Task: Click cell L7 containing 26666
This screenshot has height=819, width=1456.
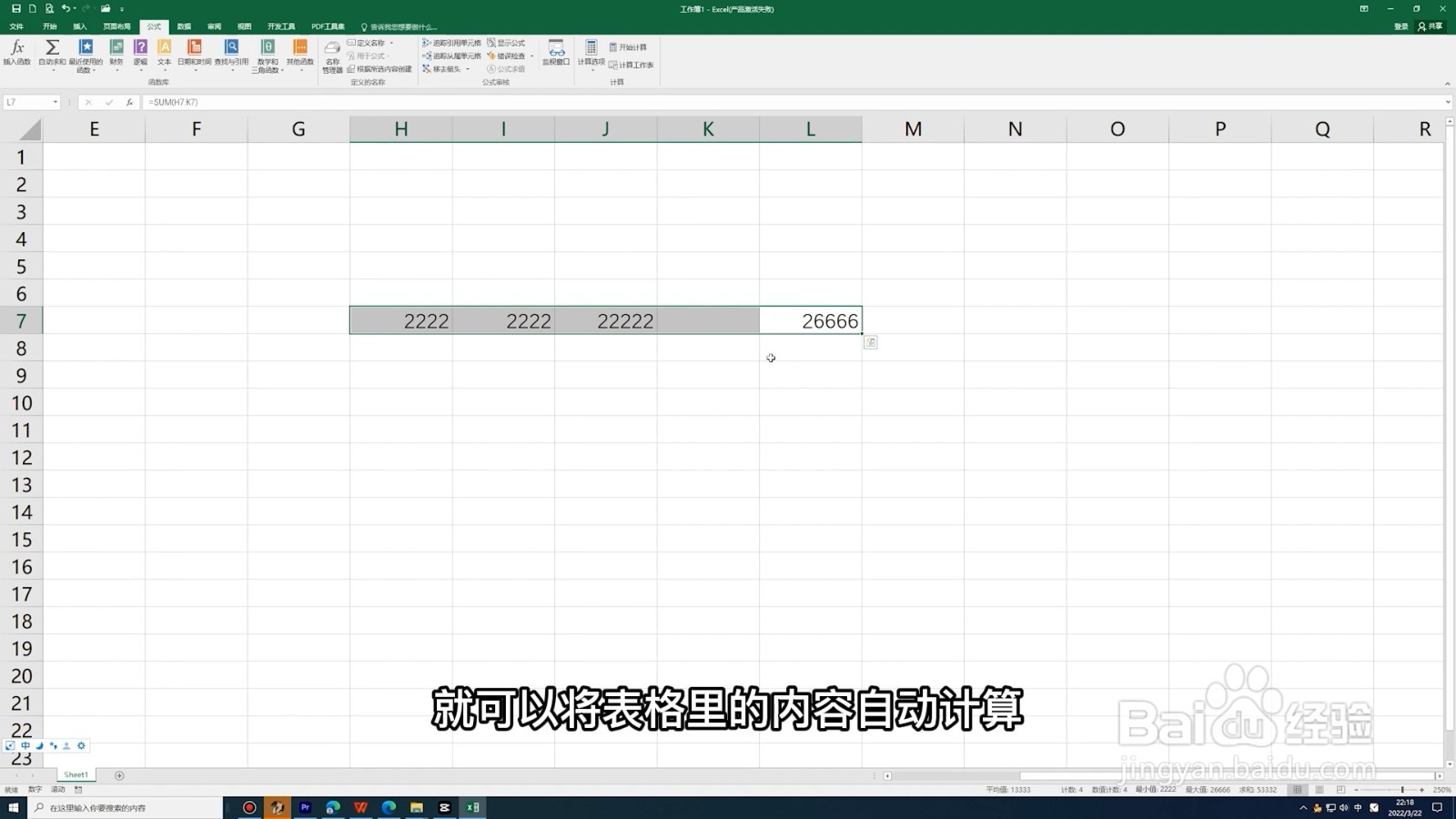Action: [x=811, y=320]
